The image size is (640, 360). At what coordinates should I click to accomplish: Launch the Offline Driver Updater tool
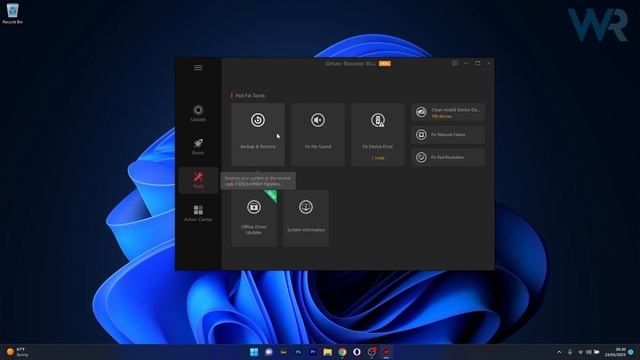(x=254, y=218)
